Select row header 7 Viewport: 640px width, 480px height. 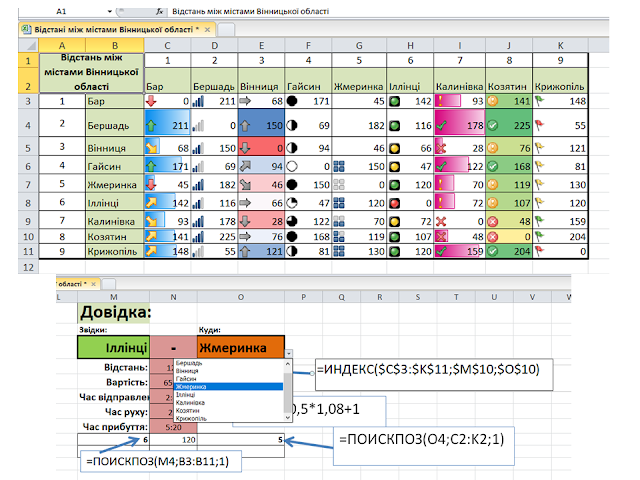pyautogui.click(x=28, y=185)
